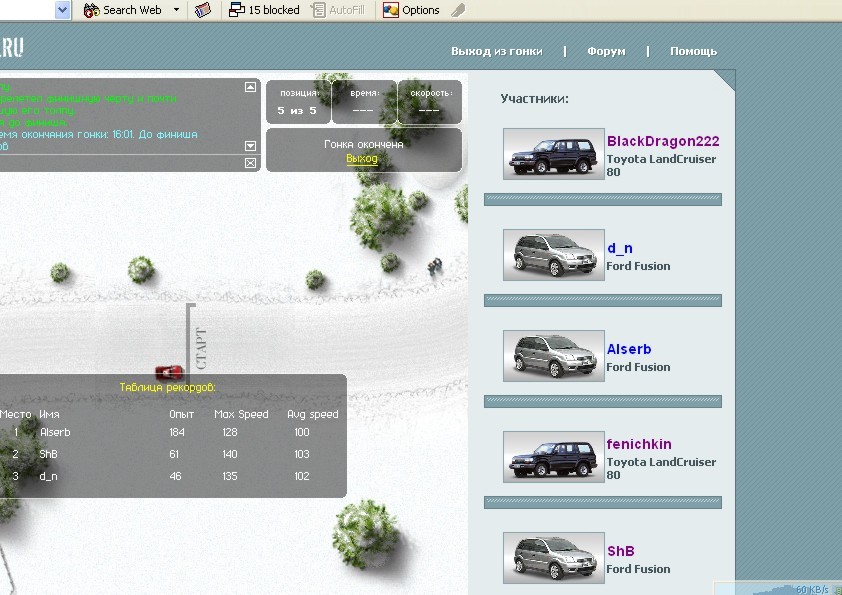Viewport: 842px width, 595px height.
Task: Click the highlighter icon beside Search Web
Action: [x=202, y=10]
